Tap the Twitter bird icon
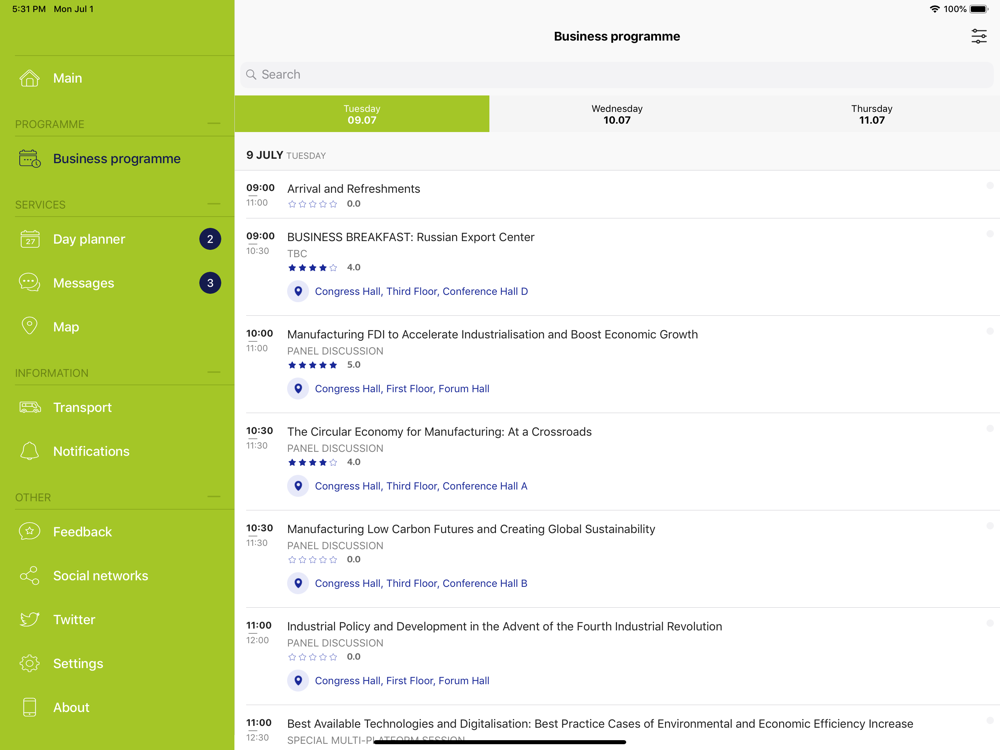 (x=30, y=619)
